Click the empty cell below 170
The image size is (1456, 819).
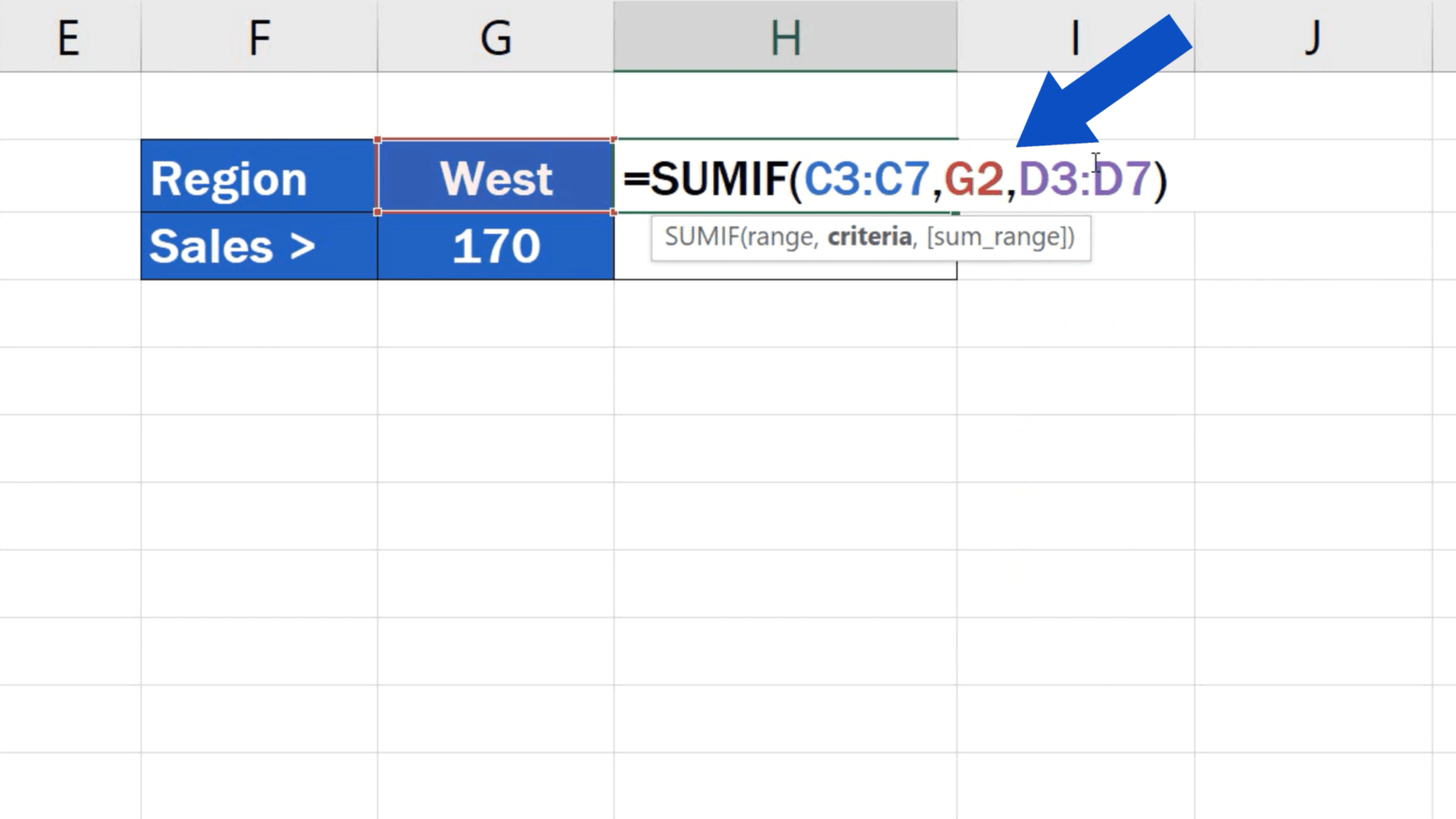pos(494,315)
